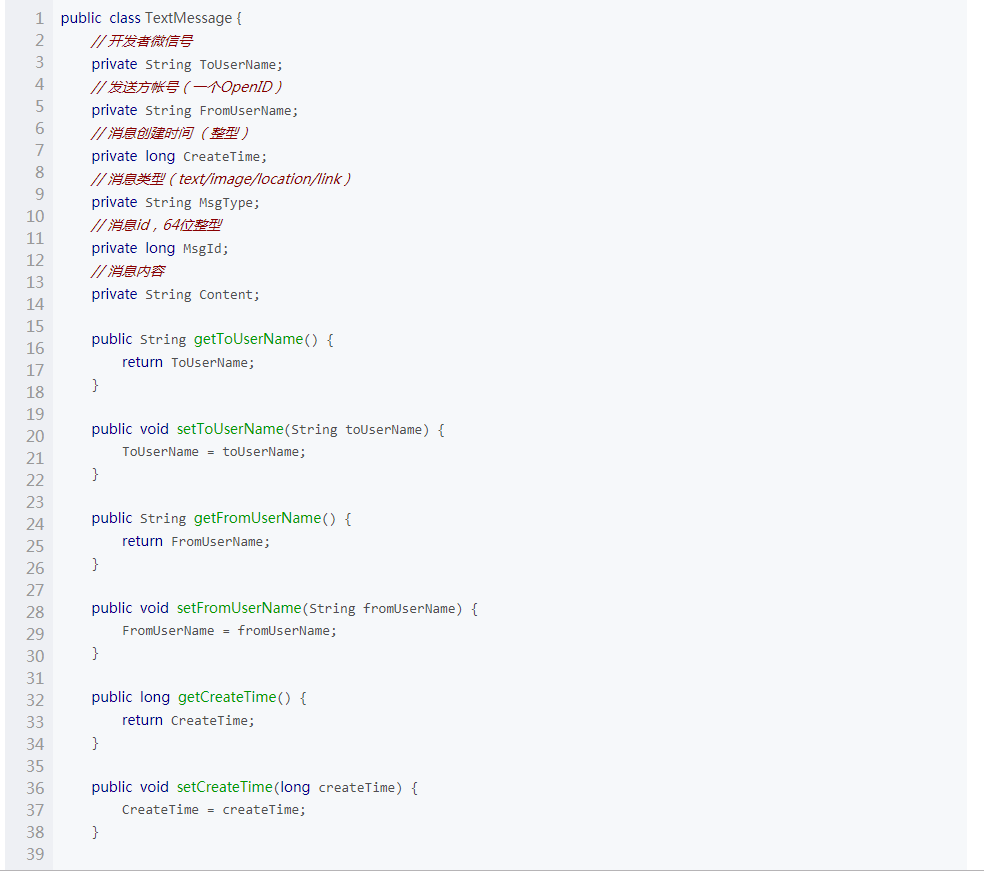The height and width of the screenshot is (871, 984).
Task: Click the line 'return ToUserName;'
Action: tap(188, 363)
